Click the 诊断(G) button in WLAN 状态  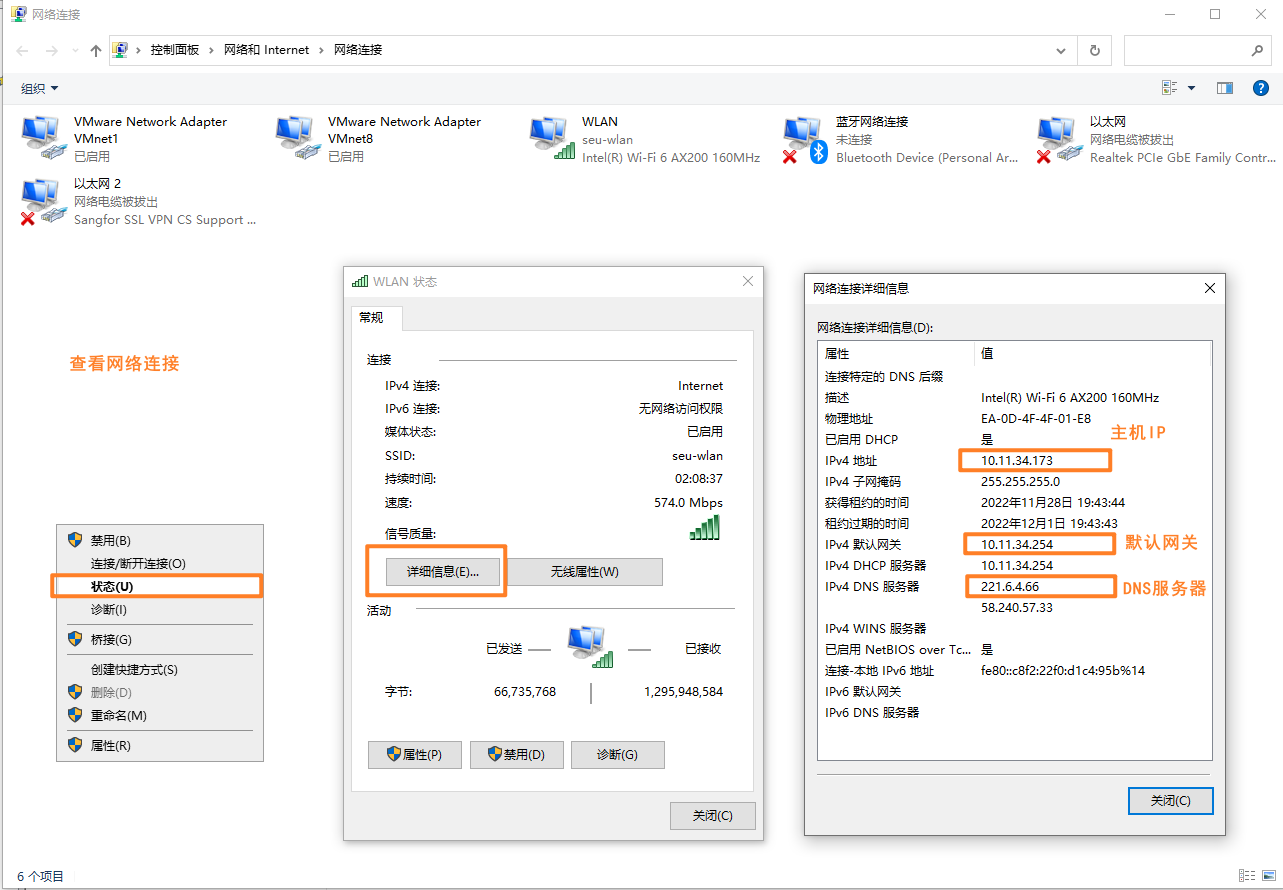pos(617,755)
